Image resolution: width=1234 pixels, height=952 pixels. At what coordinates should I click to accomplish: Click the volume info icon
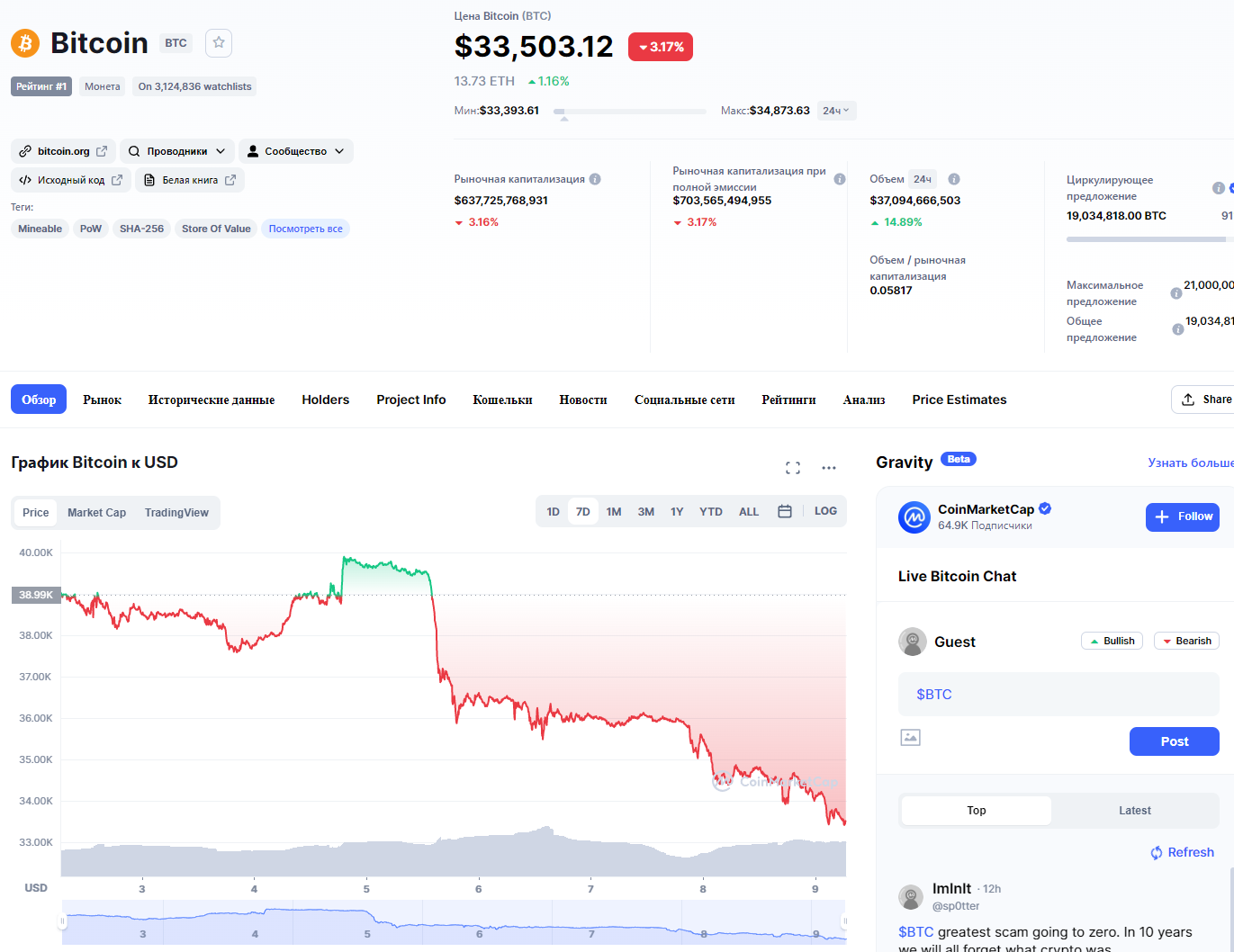(x=954, y=179)
